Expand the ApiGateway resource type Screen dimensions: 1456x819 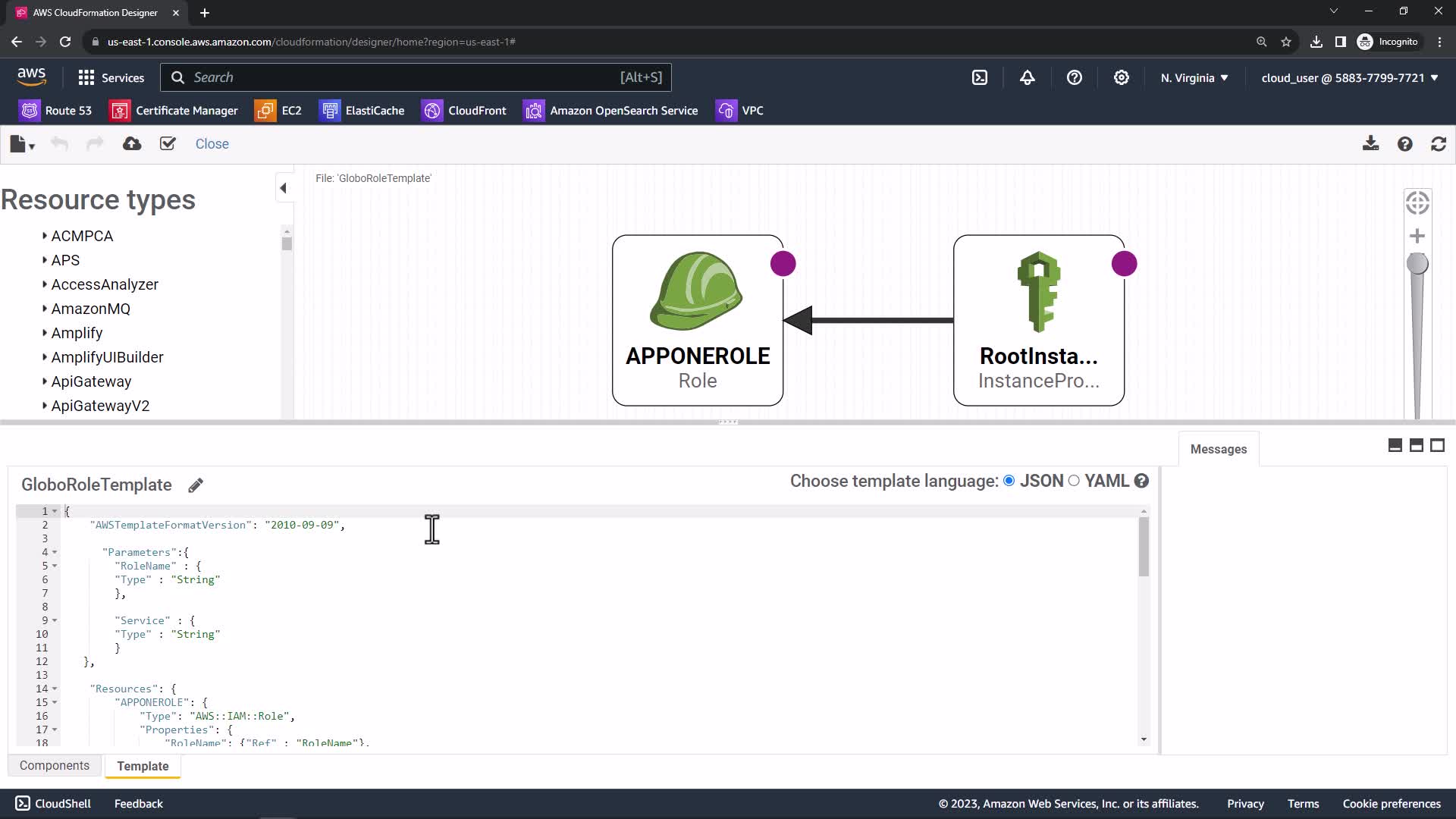[x=91, y=381]
